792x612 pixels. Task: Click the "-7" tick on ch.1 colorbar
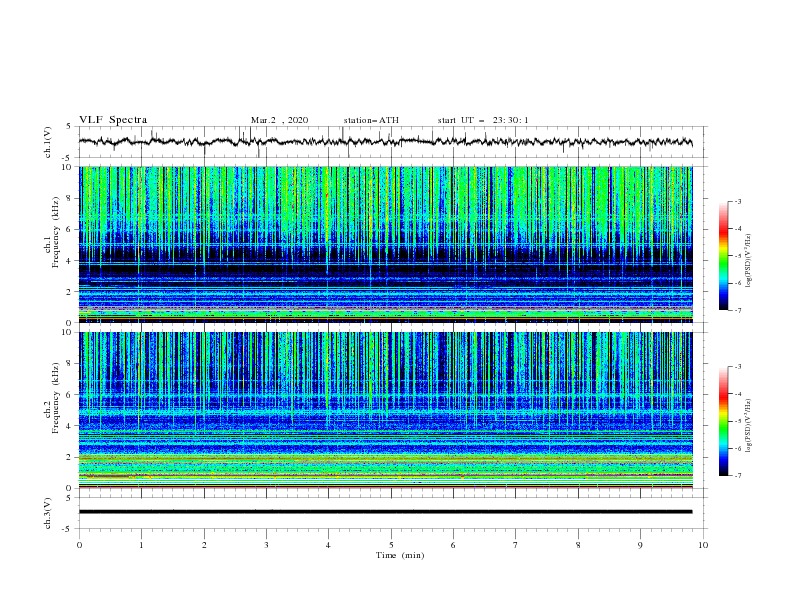click(737, 310)
